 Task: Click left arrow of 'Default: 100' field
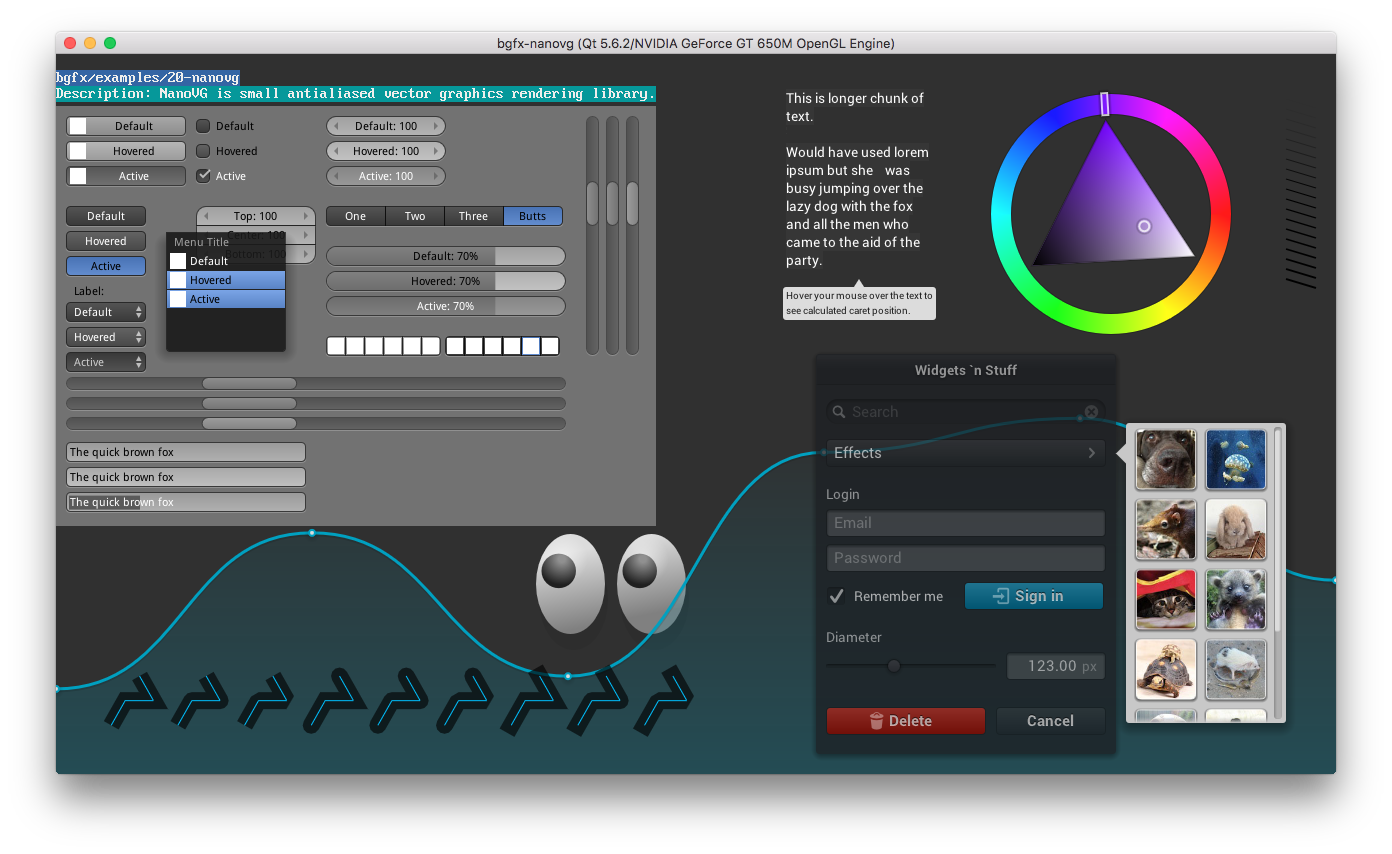(x=336, y=126)
